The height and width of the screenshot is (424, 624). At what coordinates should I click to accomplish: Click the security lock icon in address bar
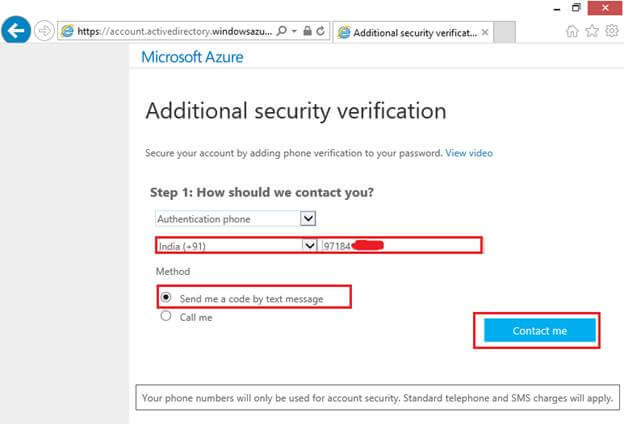pos(307,31)
